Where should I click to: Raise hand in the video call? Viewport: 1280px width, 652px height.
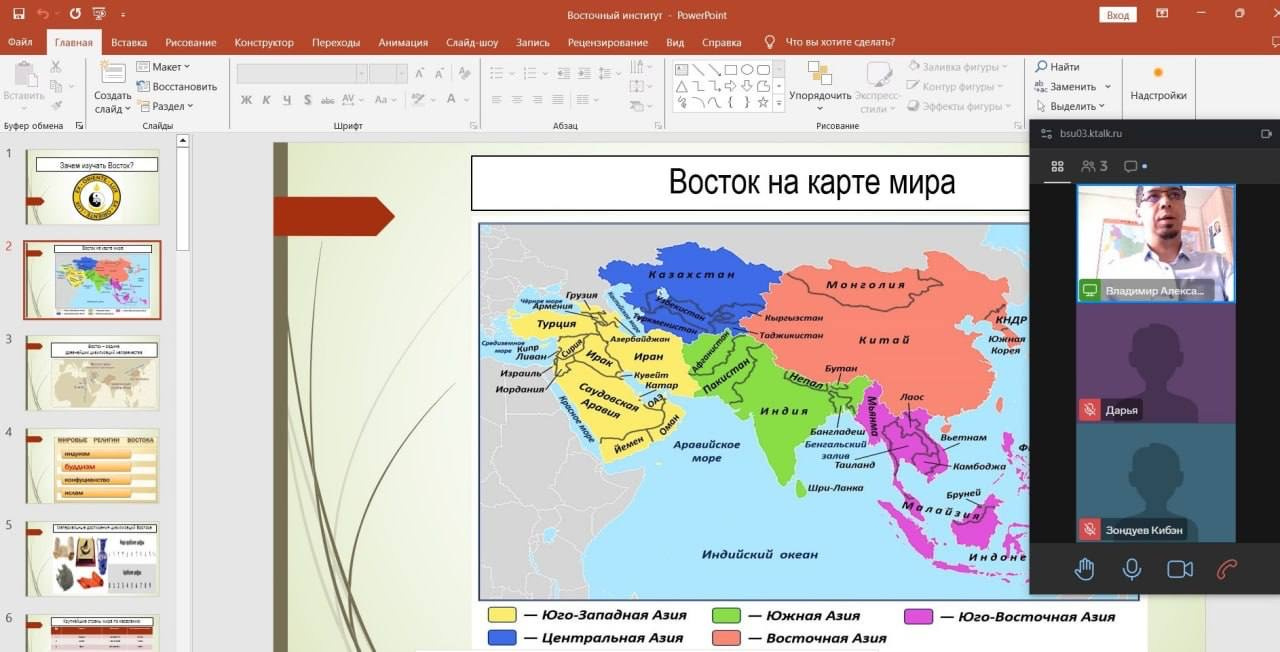(x=1084, y=569)
